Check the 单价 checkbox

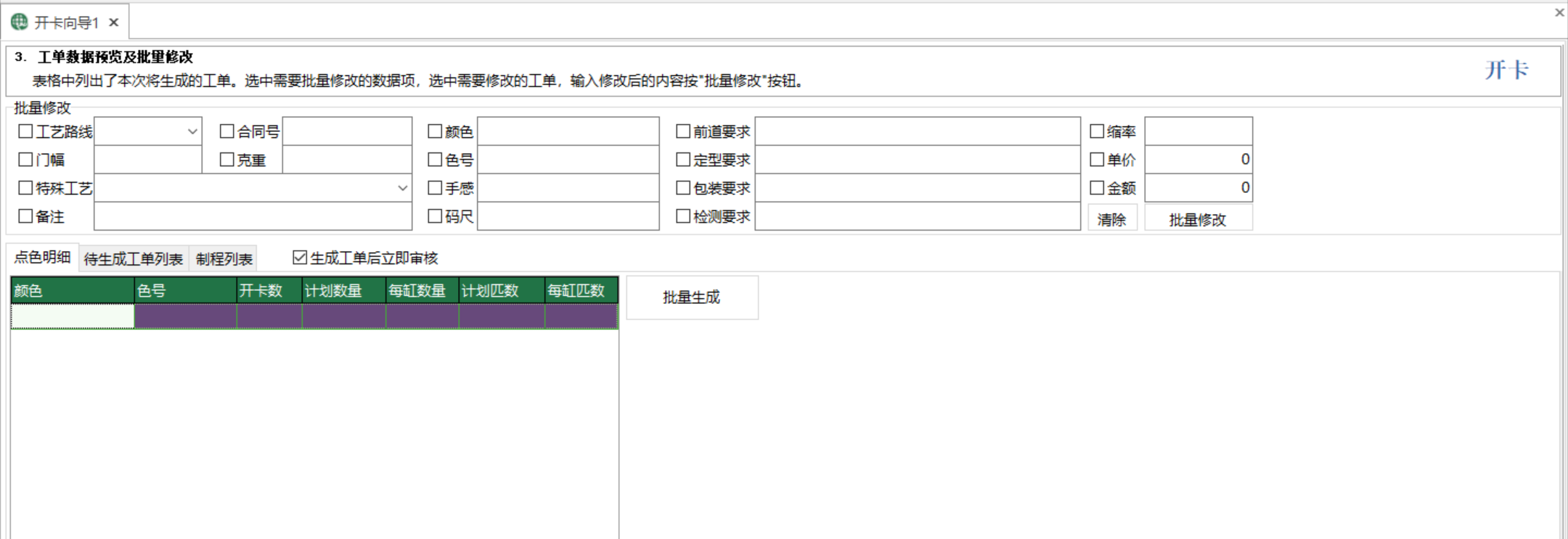pos(1097,160)
